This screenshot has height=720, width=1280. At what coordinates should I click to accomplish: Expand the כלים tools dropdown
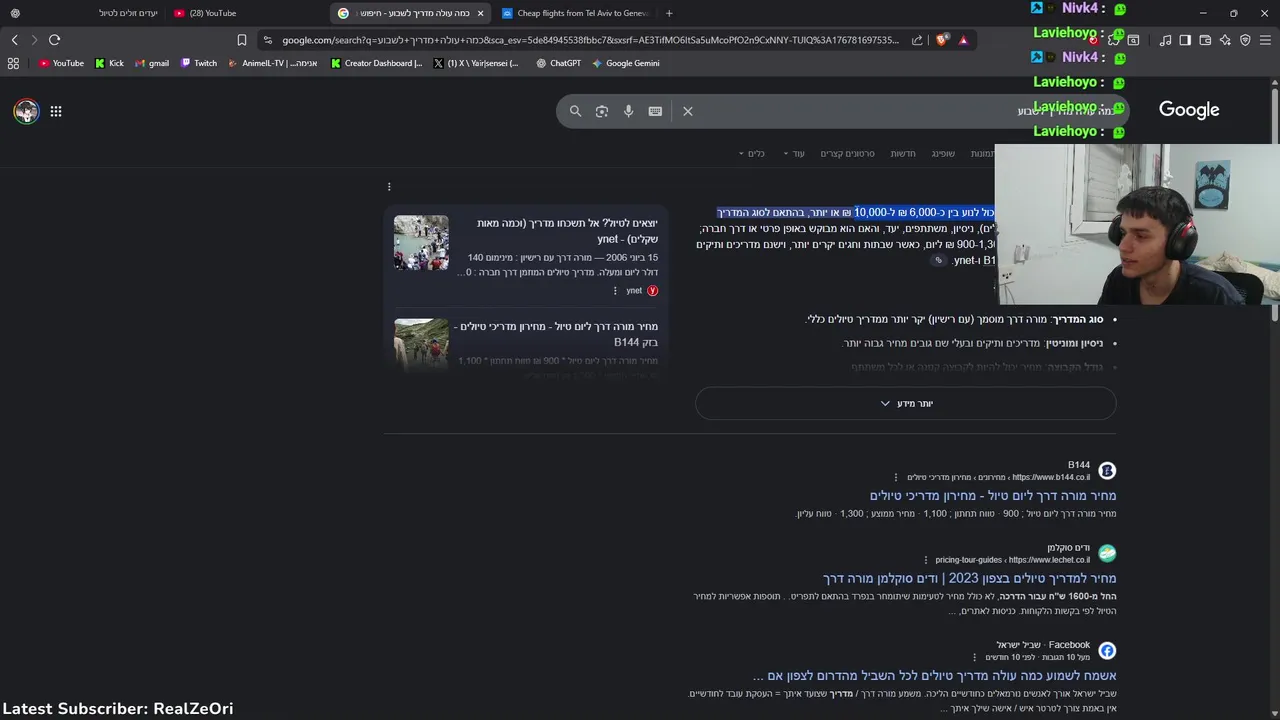point(751,153)
